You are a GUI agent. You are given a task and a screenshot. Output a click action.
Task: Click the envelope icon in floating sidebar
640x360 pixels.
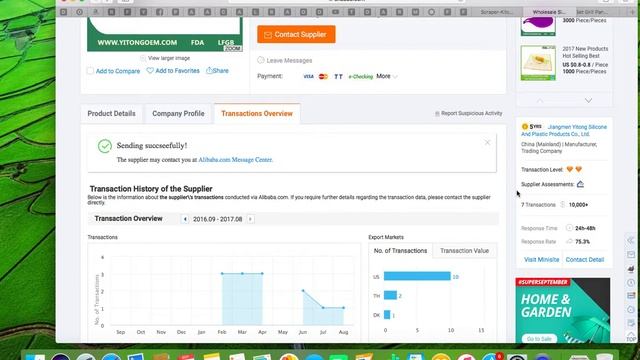tap(631, 254)
